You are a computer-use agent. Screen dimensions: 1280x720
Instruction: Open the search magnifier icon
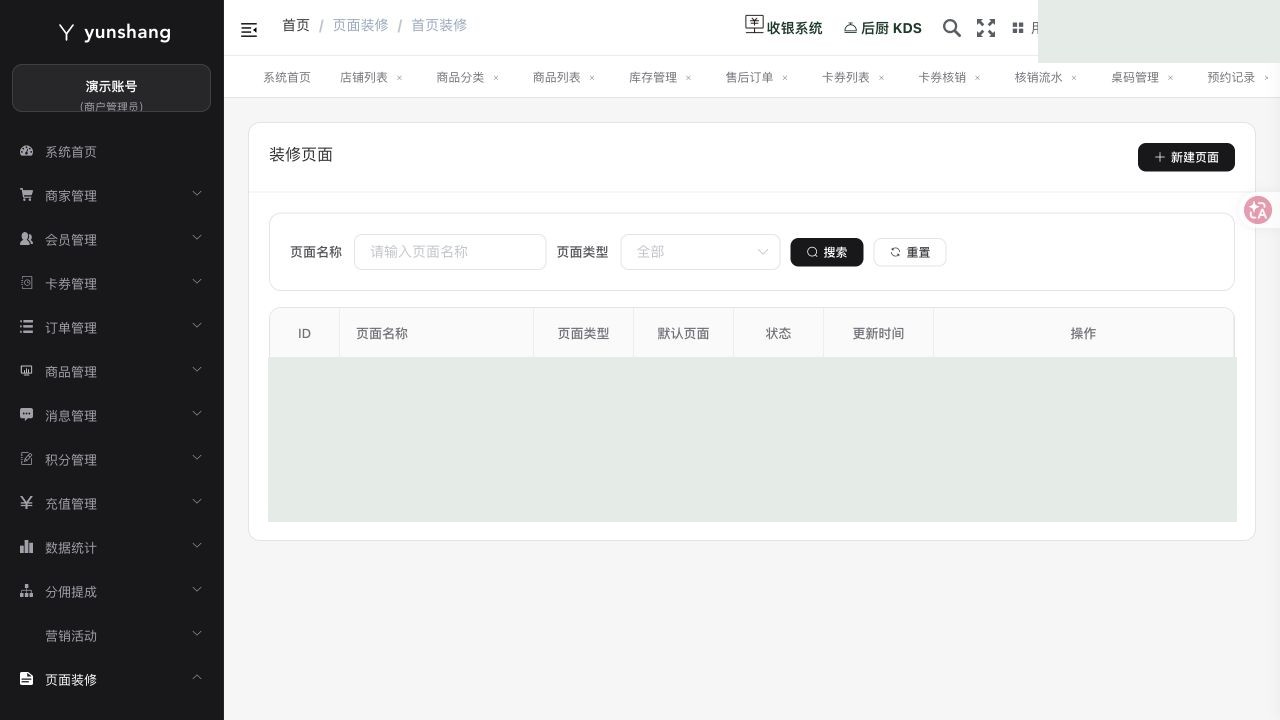coord(952,28)
